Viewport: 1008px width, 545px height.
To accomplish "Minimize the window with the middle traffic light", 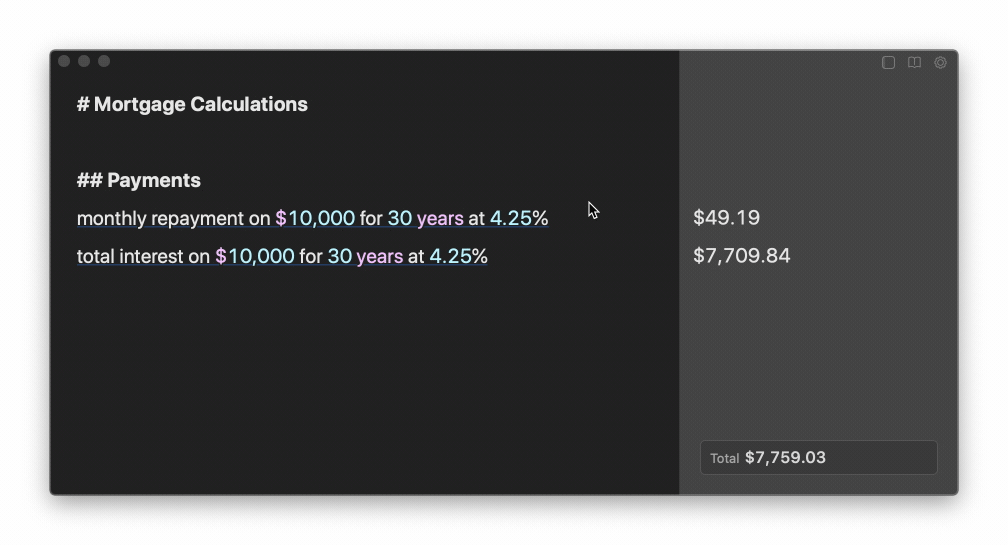I will pyautogui.click(x=84, y=61).
